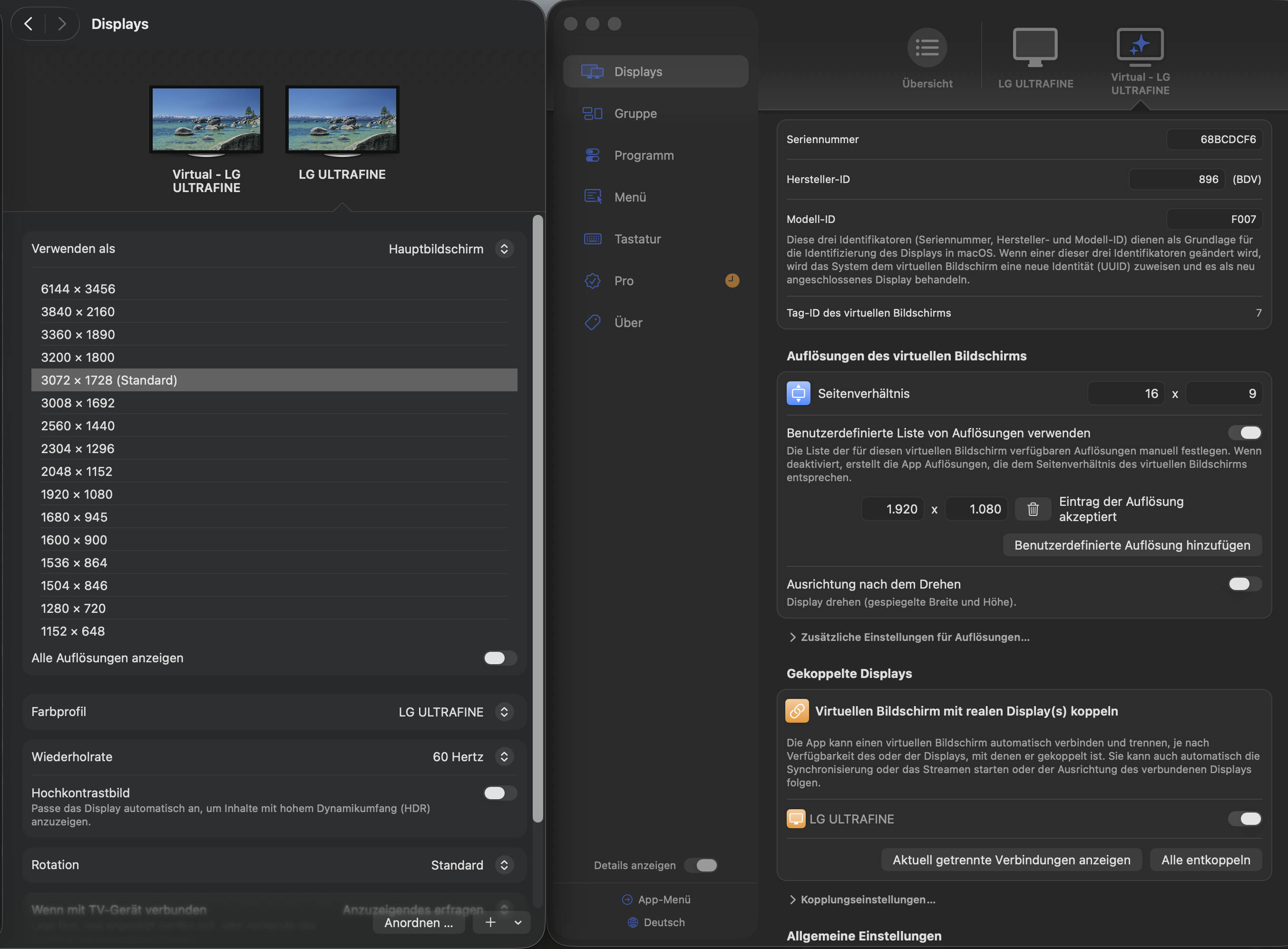This screenshot has height=949, width=1288.
Task: Click the Displays pane vertical scrollbar
Action: click(x=537, y=517)
